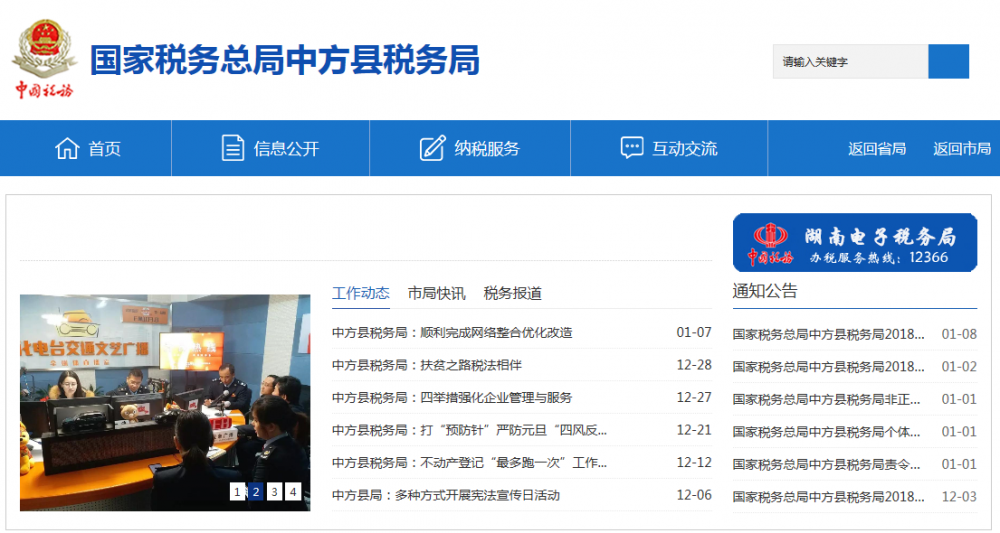This screenshot has width=1000, height=533.
Task: Click the document icon beside 信息公开
Action: 232,149
